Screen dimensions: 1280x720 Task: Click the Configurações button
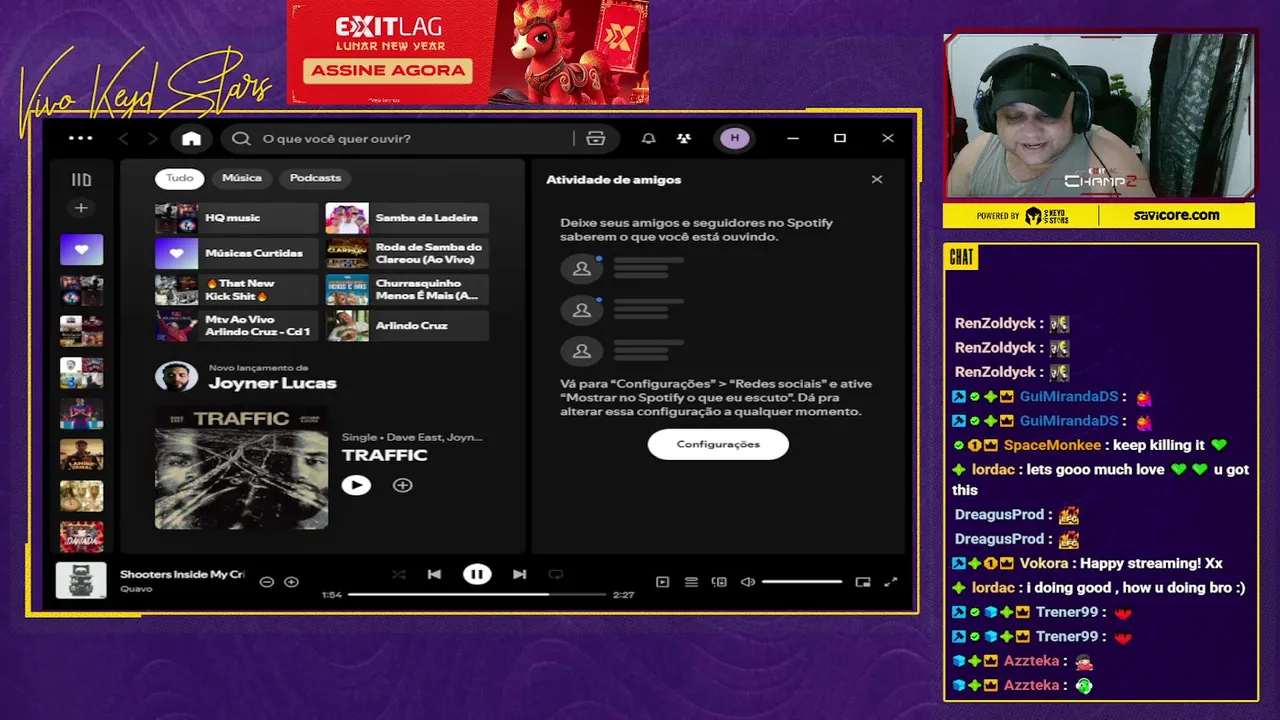pos(718,444)
